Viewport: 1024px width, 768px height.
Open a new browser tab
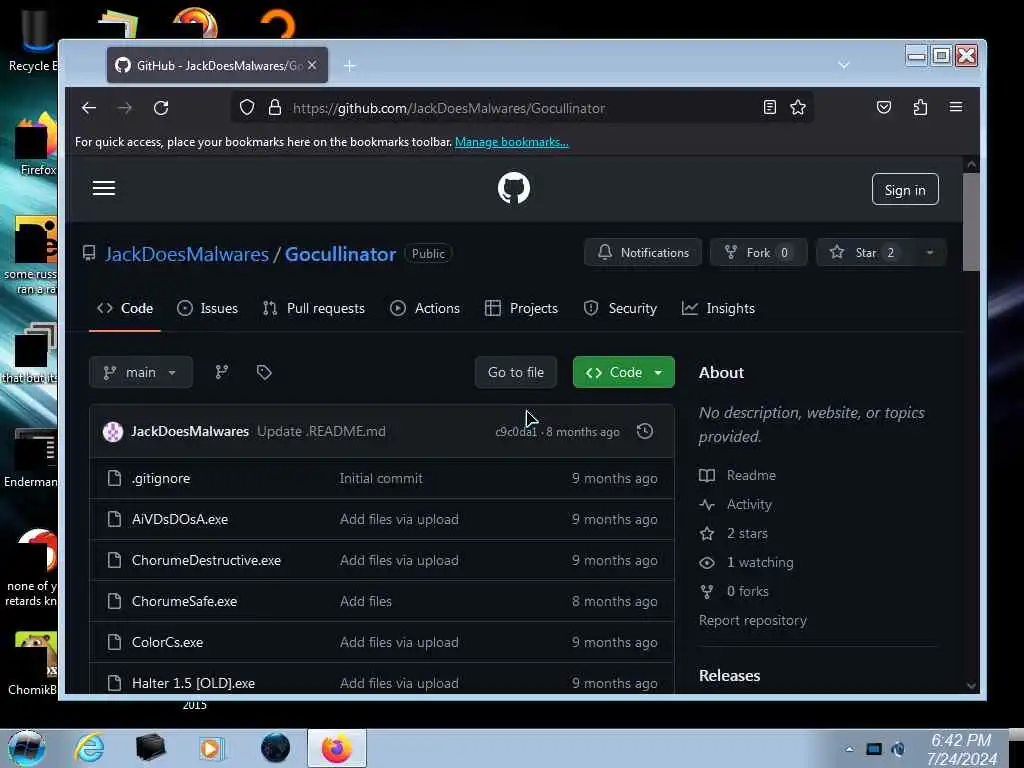(349, 66)
